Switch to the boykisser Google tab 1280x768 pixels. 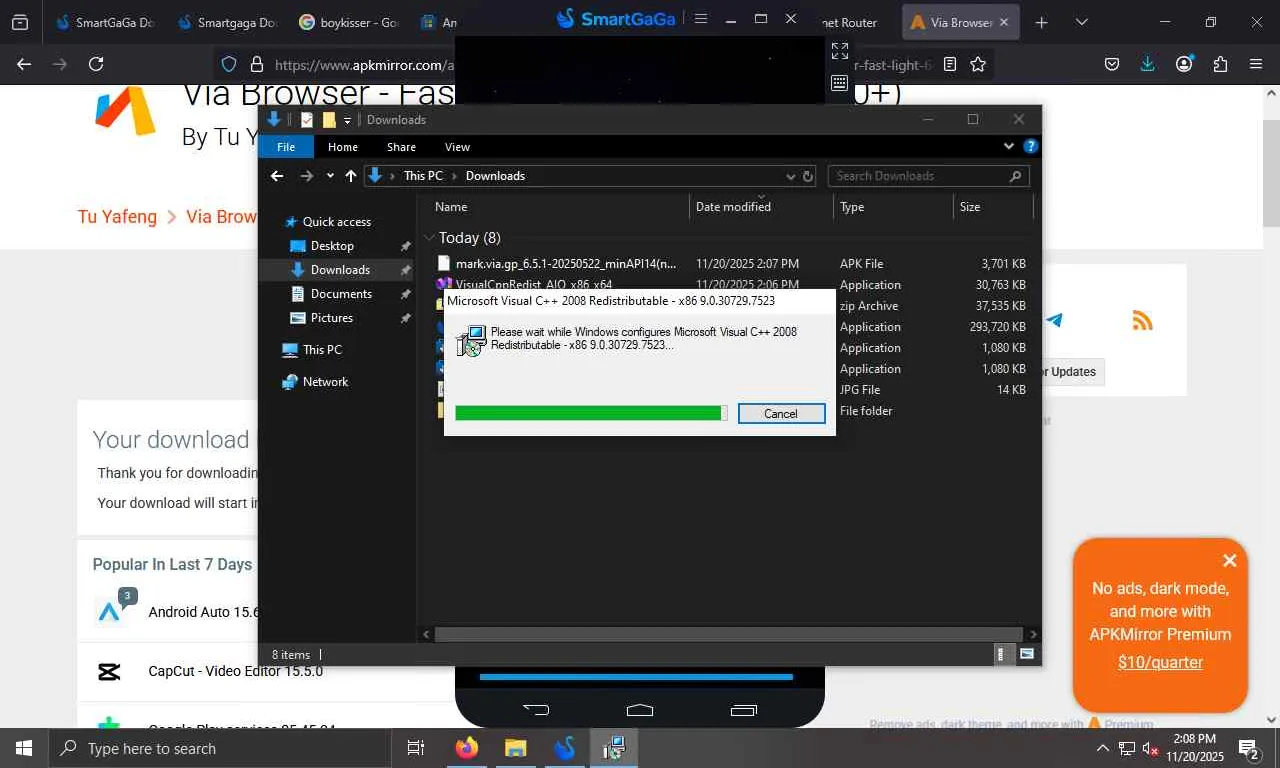(348, 22)
